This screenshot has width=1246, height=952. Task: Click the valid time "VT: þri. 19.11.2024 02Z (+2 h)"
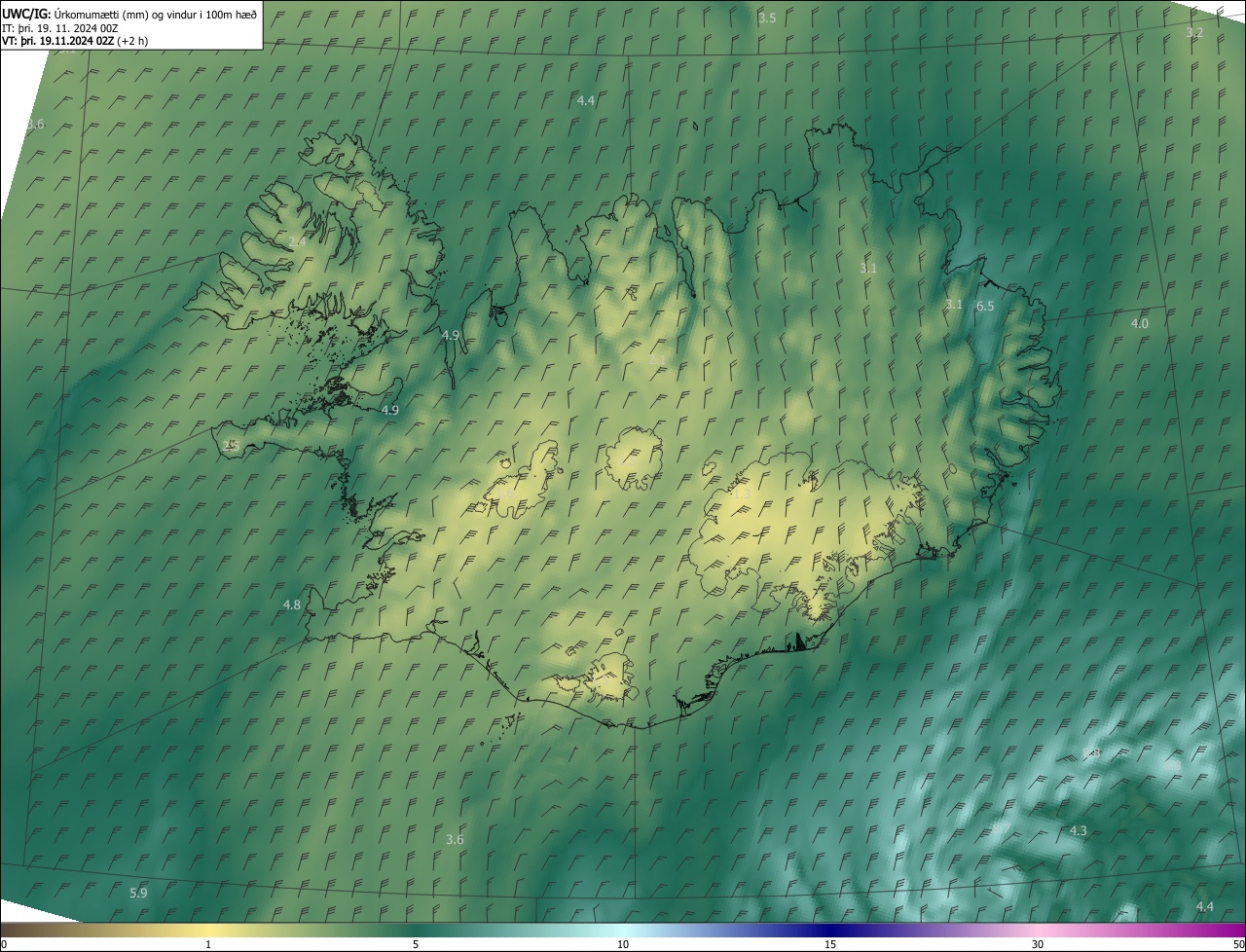tap(75, 41)
